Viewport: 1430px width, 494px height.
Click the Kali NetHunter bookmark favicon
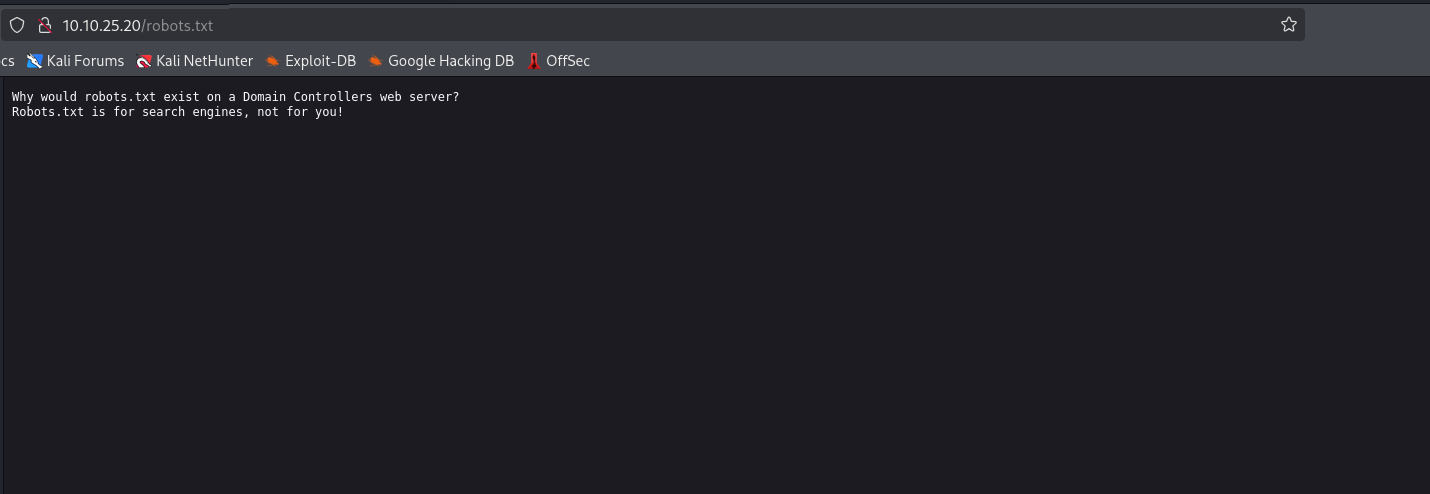[144, 61]
